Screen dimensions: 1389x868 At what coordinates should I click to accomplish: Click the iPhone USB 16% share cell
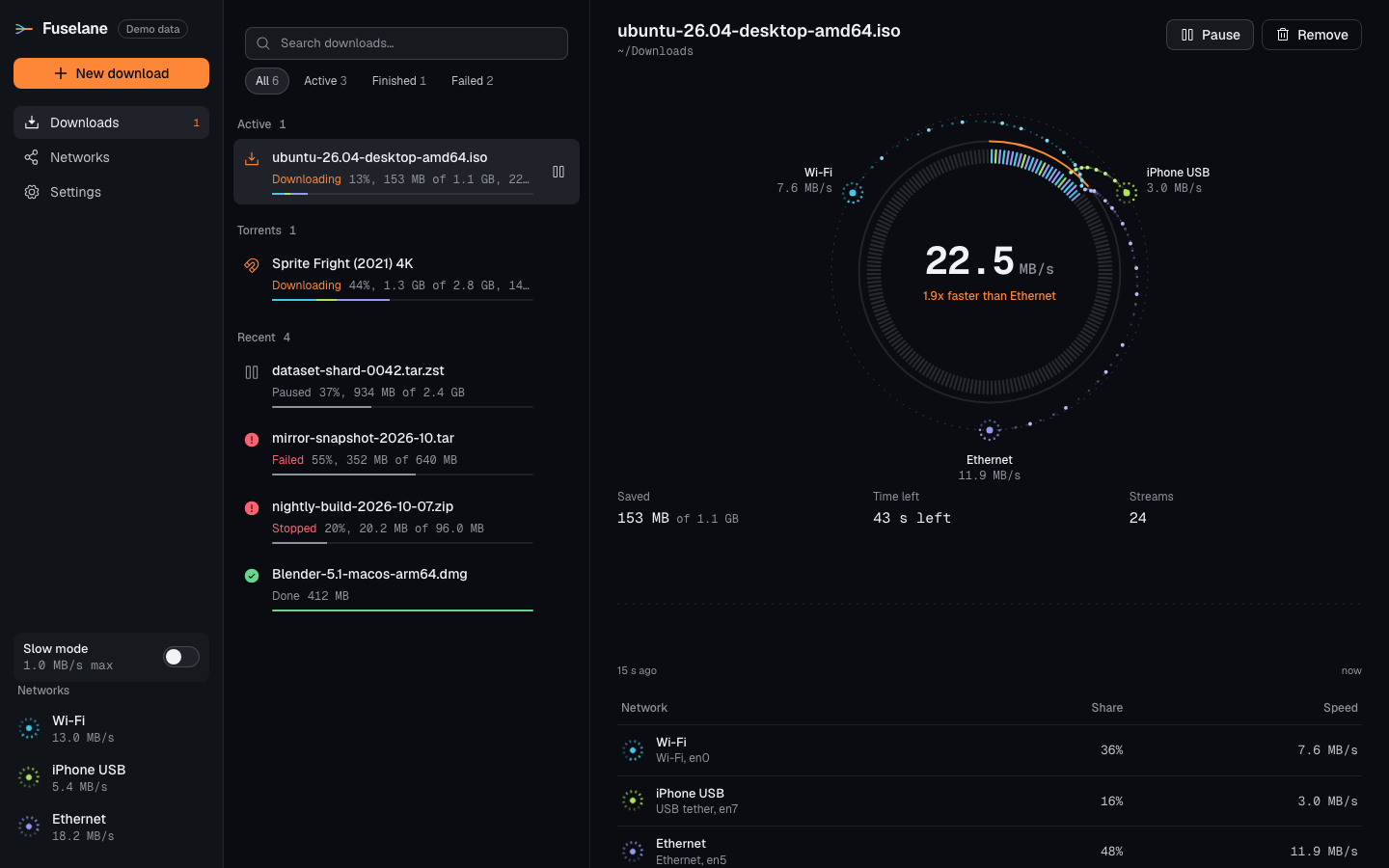coord(1112,800)
